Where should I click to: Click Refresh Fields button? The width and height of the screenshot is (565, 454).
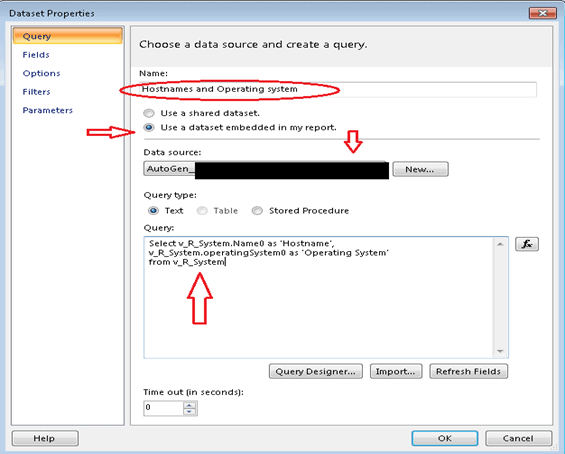coord(468,371)
